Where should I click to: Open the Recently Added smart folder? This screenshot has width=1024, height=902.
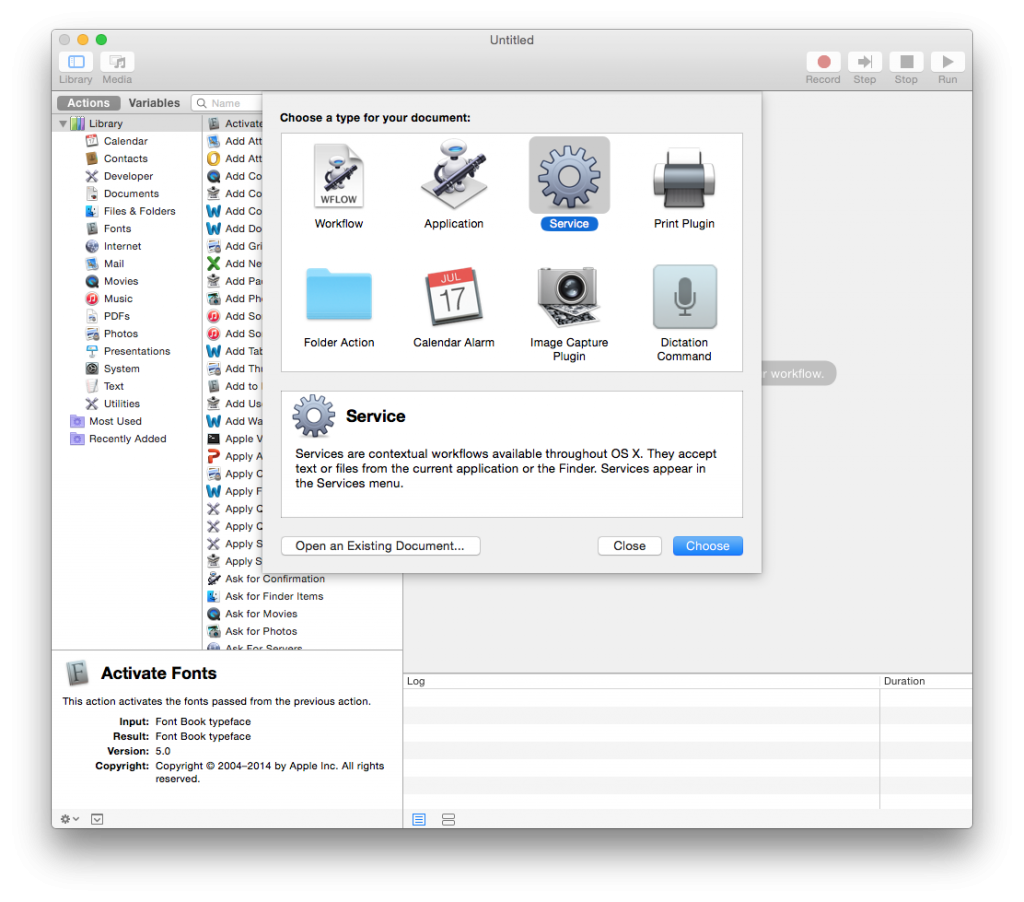127,440
